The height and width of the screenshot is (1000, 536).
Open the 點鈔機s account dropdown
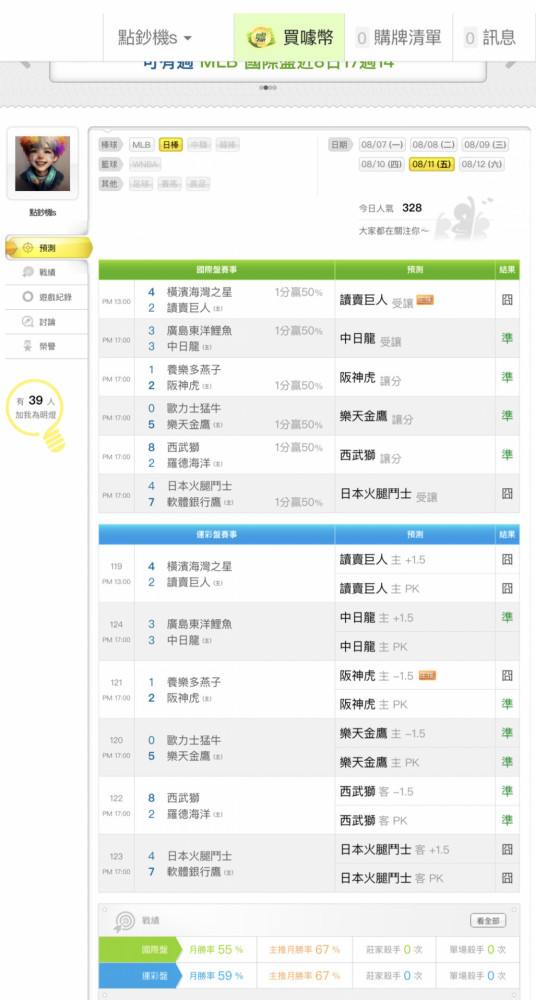[x=154, y=38]
